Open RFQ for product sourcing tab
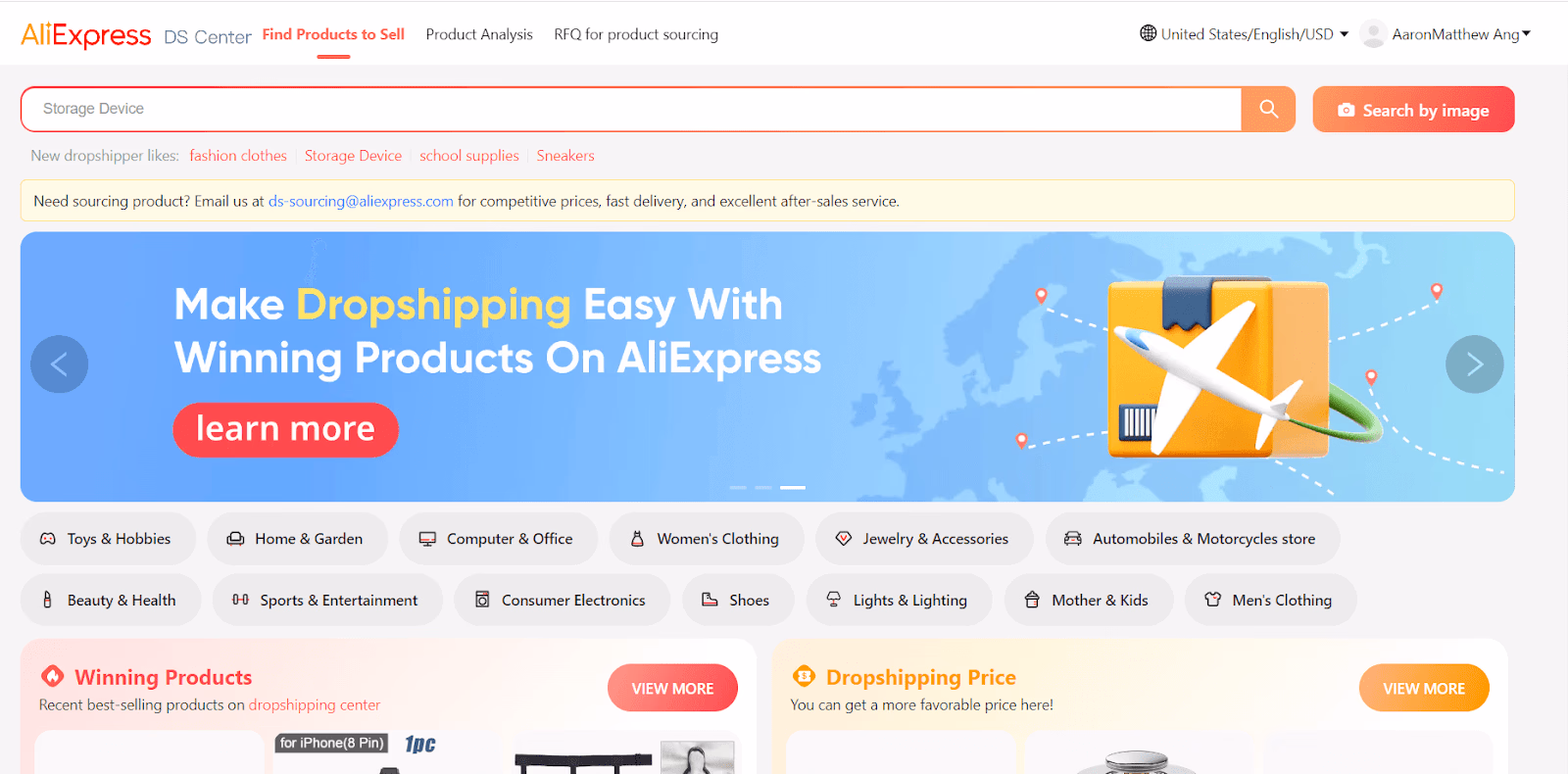This screenshot has width=1568, height=774. click(x=636, y=34)
